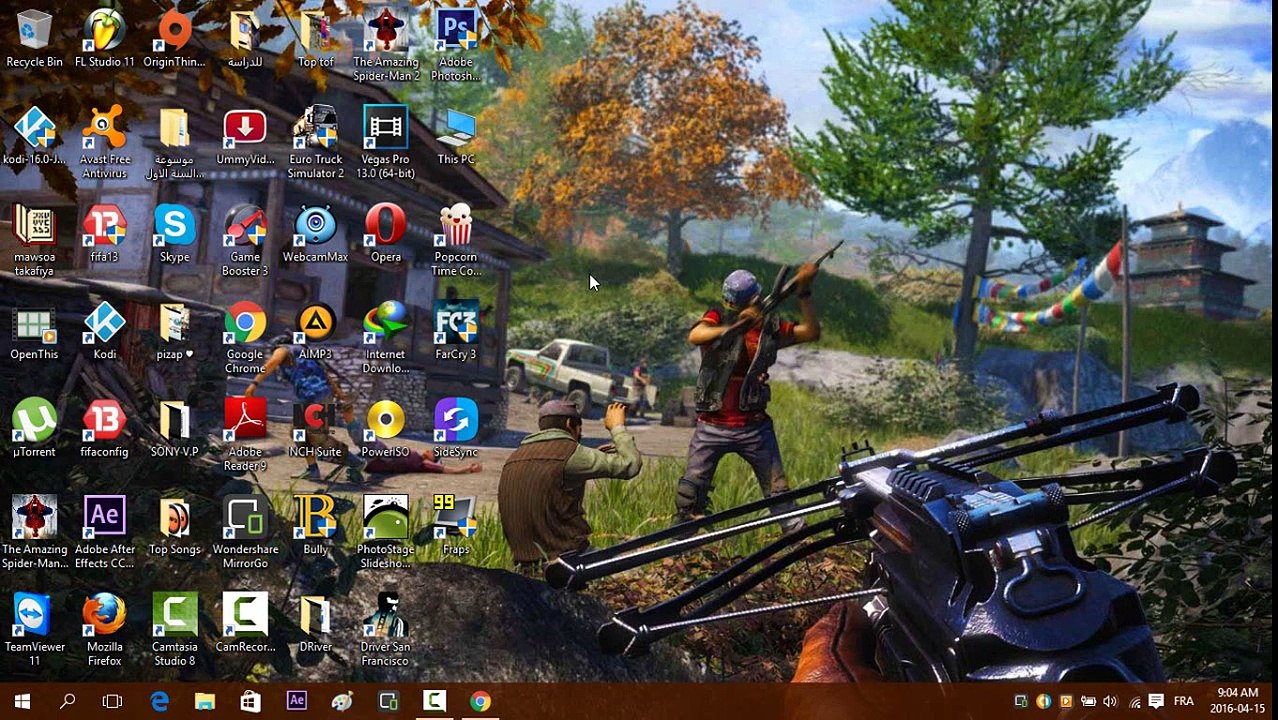Viewport: 1278px width, 720px height.
Task: Select the PowerISO disc icon
Action: point(385,430)
